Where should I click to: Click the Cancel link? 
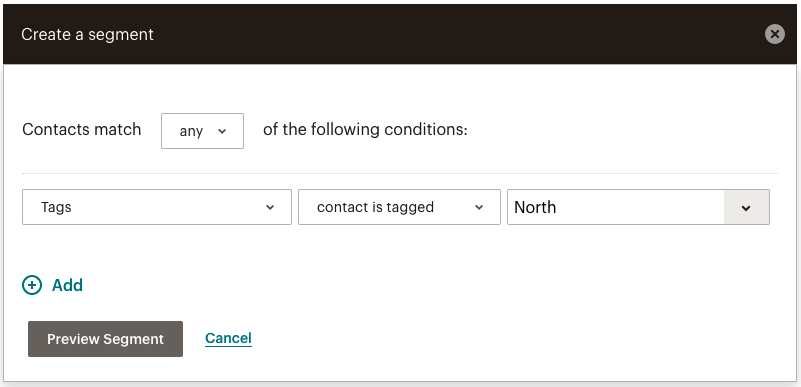(x=228, y=338)
